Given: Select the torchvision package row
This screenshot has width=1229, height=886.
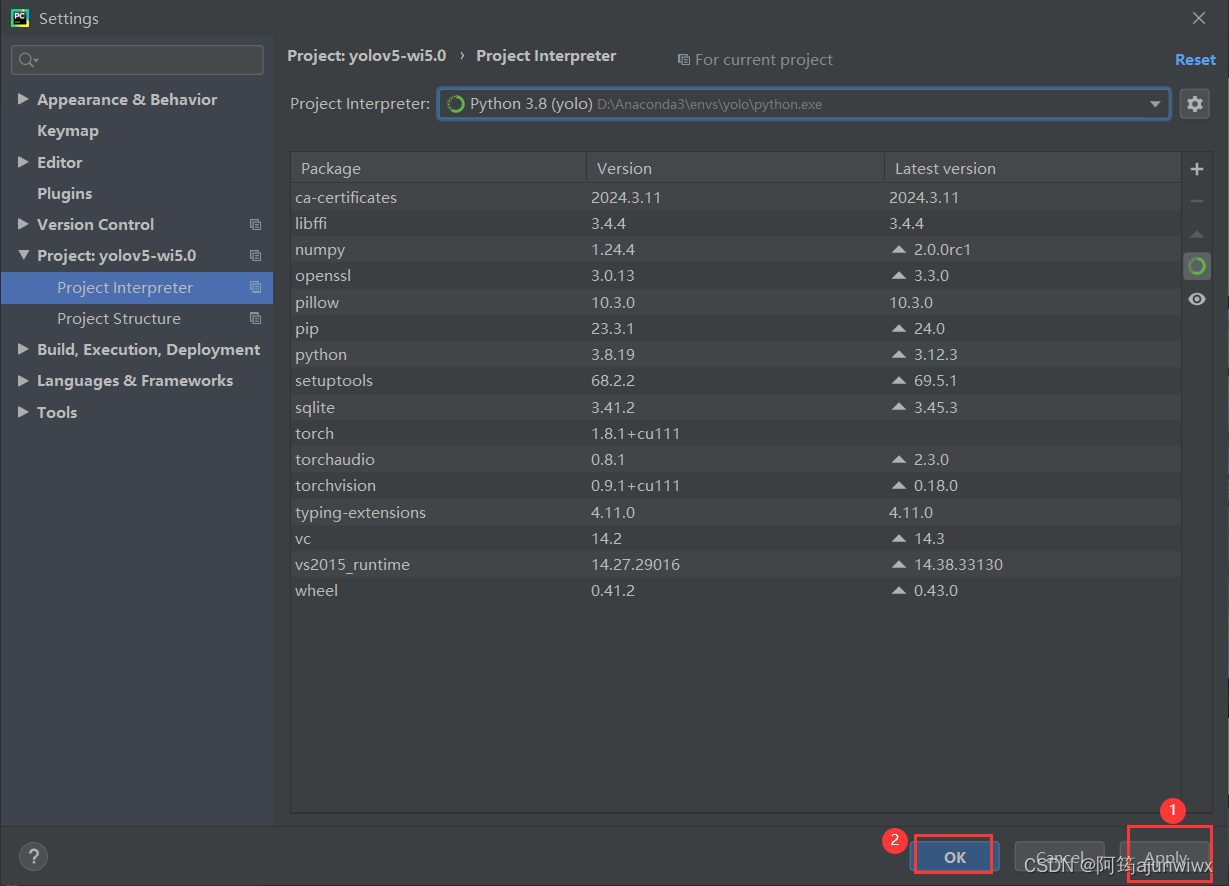Looking at the screenshot, I should [736, 486].
